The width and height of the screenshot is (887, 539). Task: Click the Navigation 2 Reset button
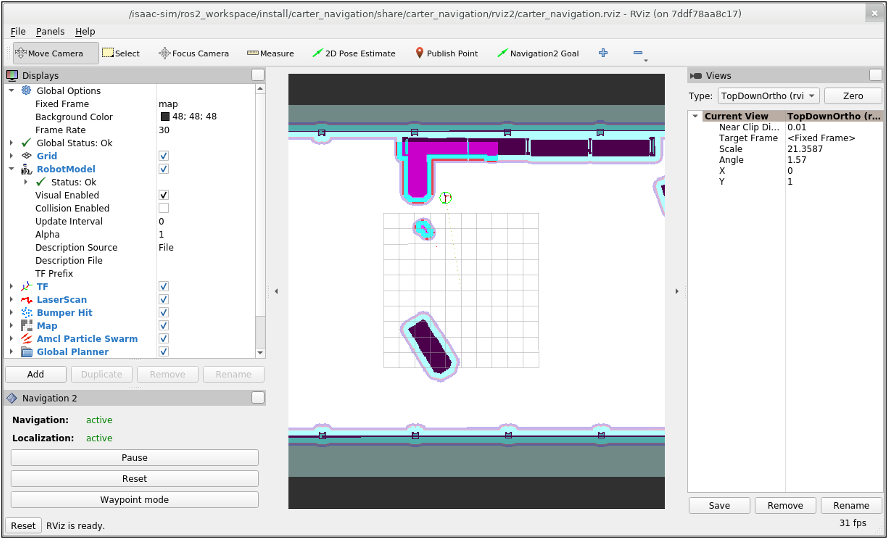click(x=135, y=478)
